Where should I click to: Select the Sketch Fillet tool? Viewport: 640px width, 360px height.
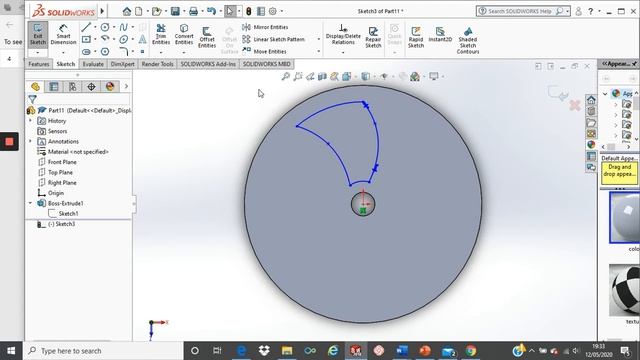pos(124,51)
